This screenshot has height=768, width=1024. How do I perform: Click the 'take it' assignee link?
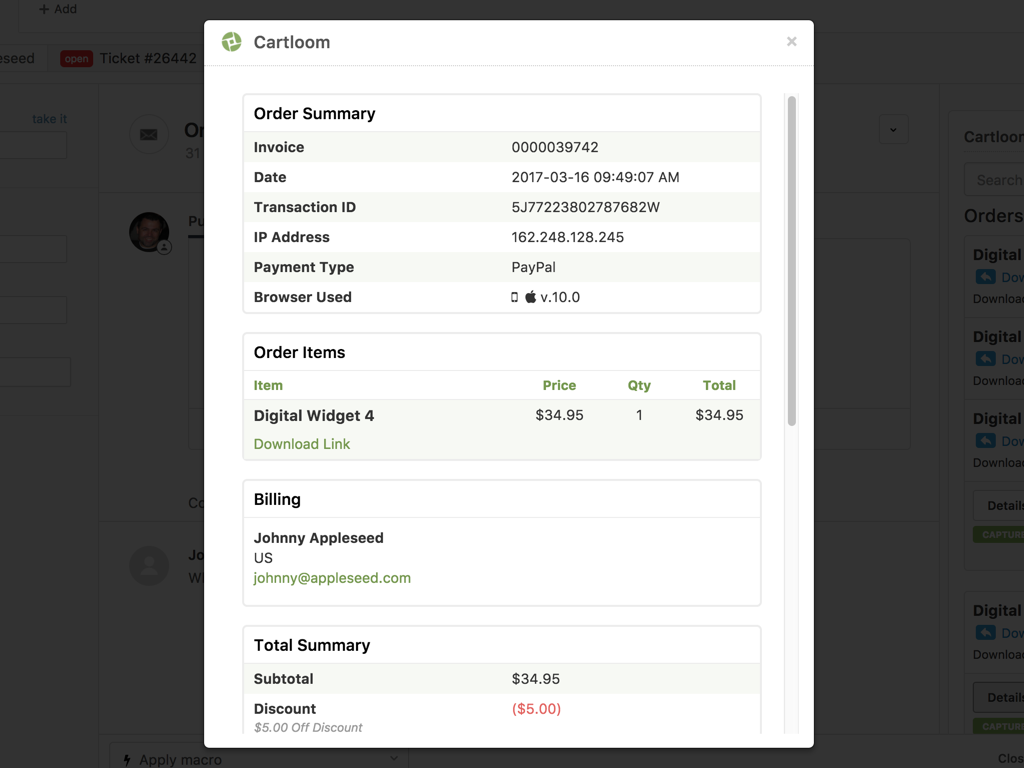coord(49,119)
